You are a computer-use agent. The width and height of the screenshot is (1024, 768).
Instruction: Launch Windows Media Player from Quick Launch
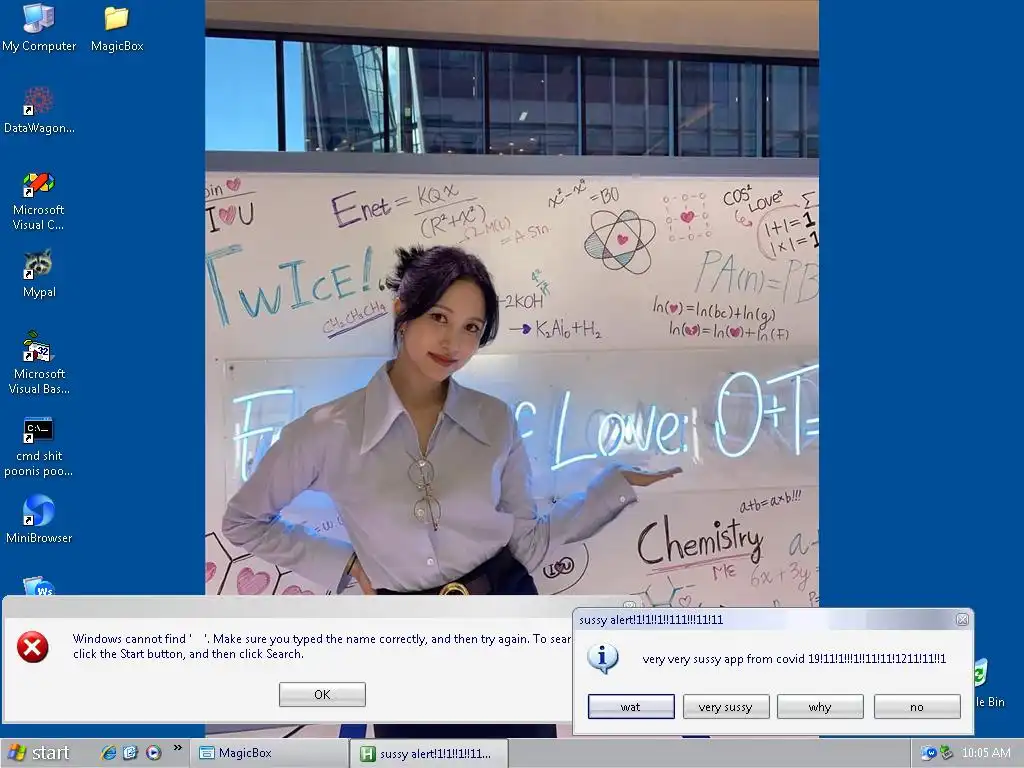click(x=153, y=753)
